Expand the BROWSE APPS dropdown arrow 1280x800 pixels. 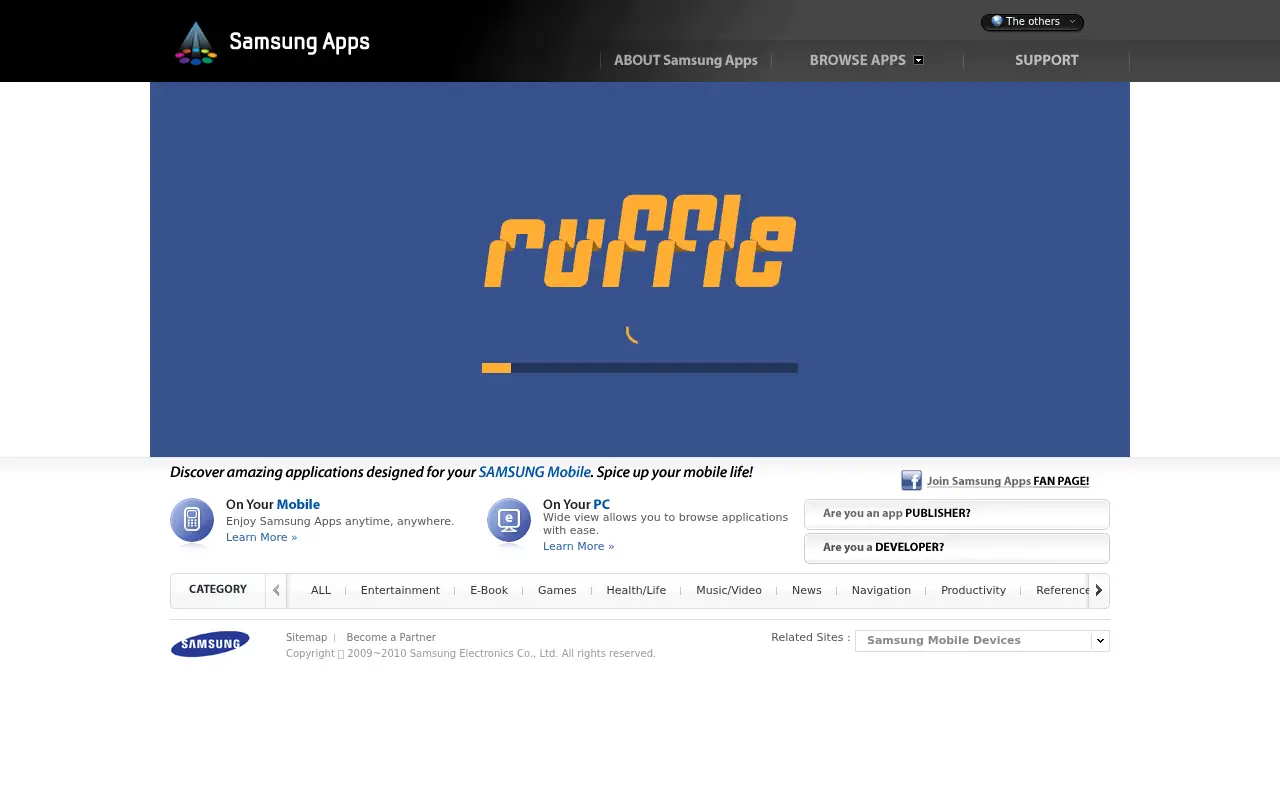tap(919, 60)
